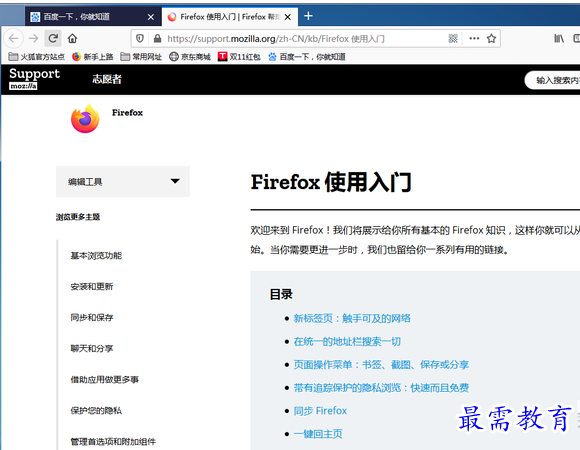Image resolution: width=580 pixels, height=450 pixels.
Task: Open 京东商城 bookmark
Action: pyautogui.click(x=190, y=57)
